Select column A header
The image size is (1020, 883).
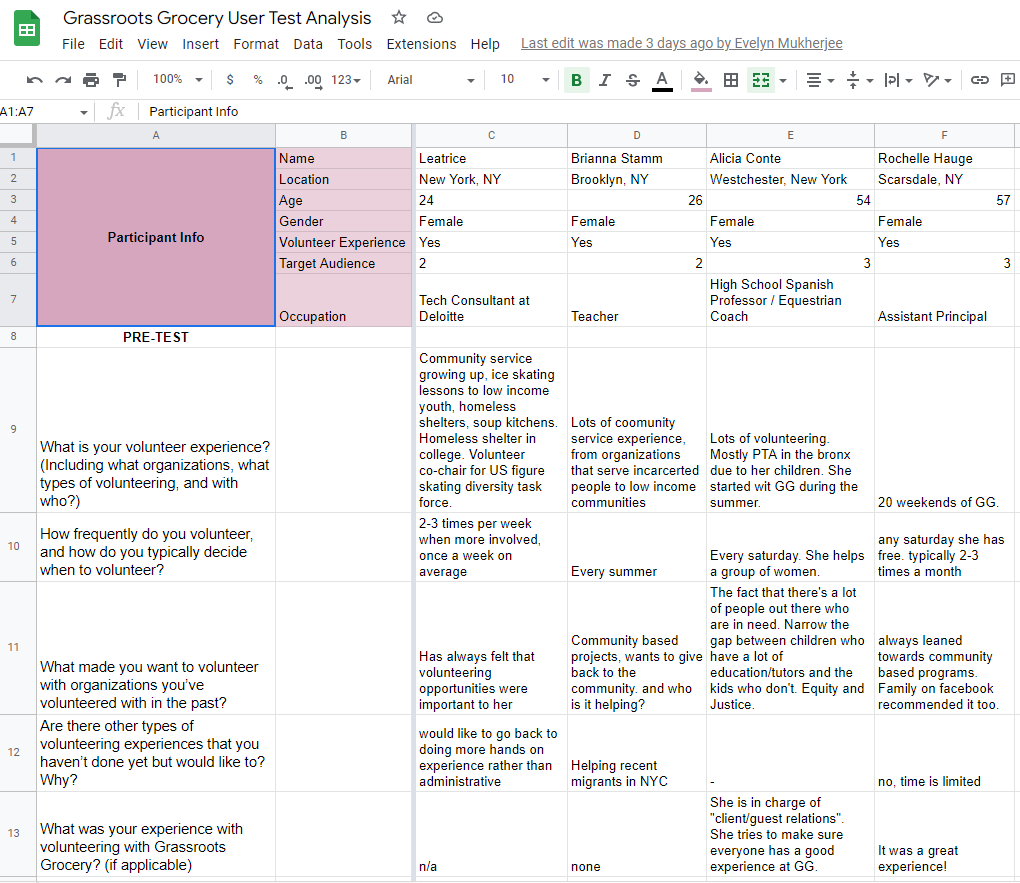(x=155, y=135)
